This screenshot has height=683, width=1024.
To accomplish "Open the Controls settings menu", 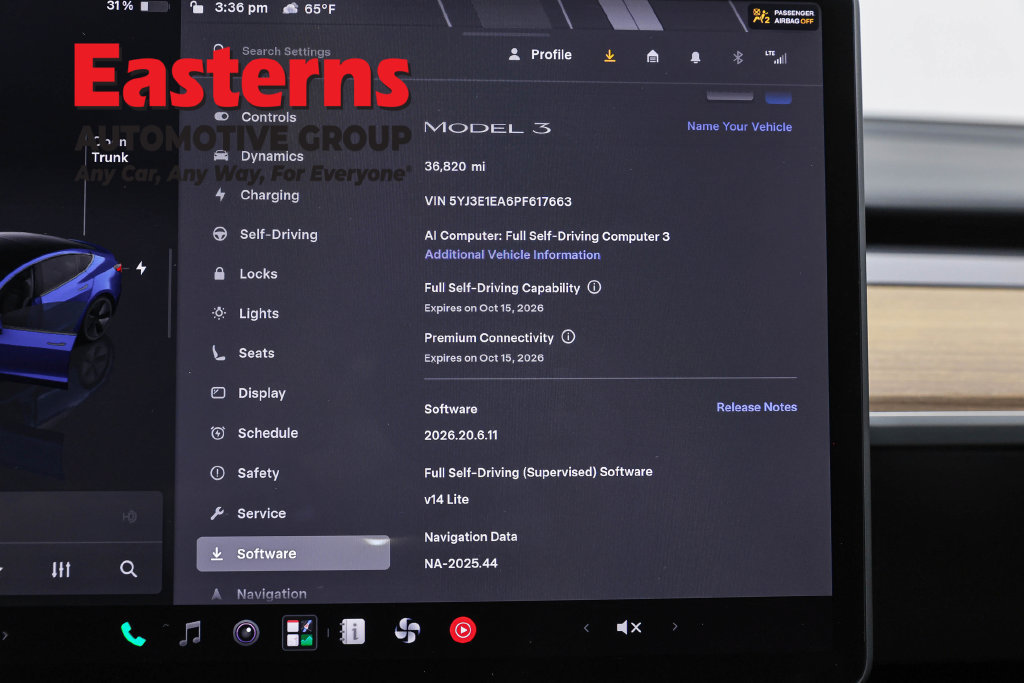I will (255, 117).
